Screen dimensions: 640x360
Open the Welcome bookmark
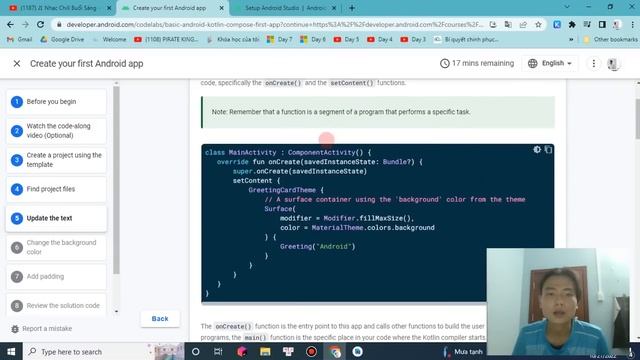tap(110, 39)
